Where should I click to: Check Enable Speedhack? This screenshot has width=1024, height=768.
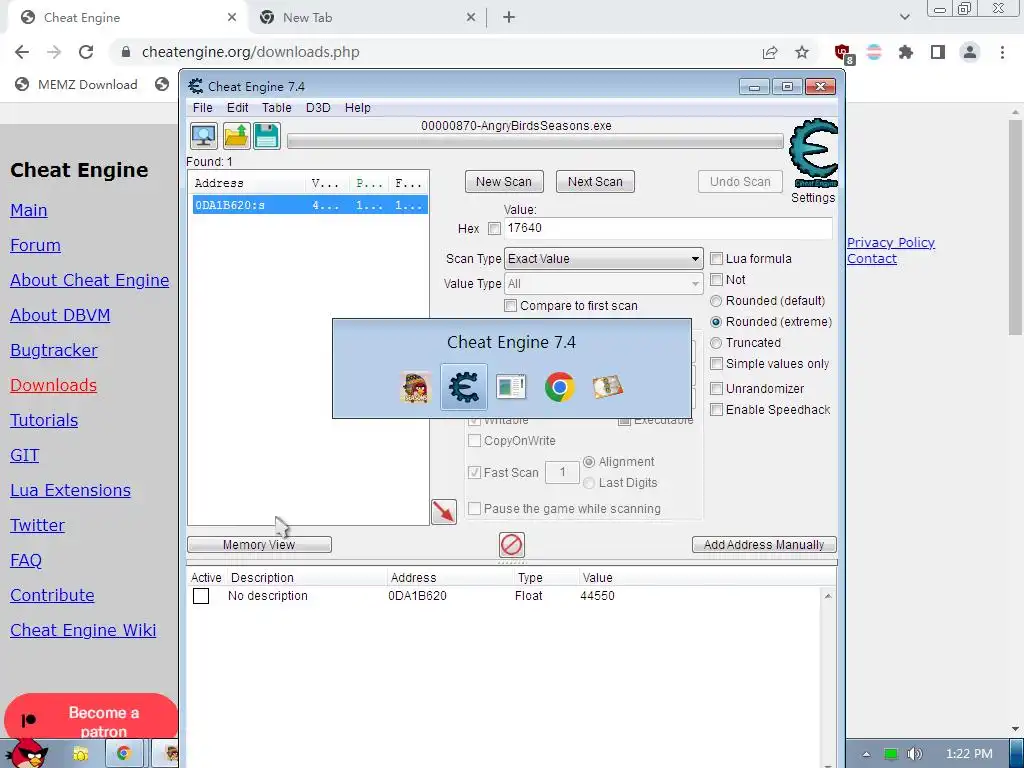[716, 409]
